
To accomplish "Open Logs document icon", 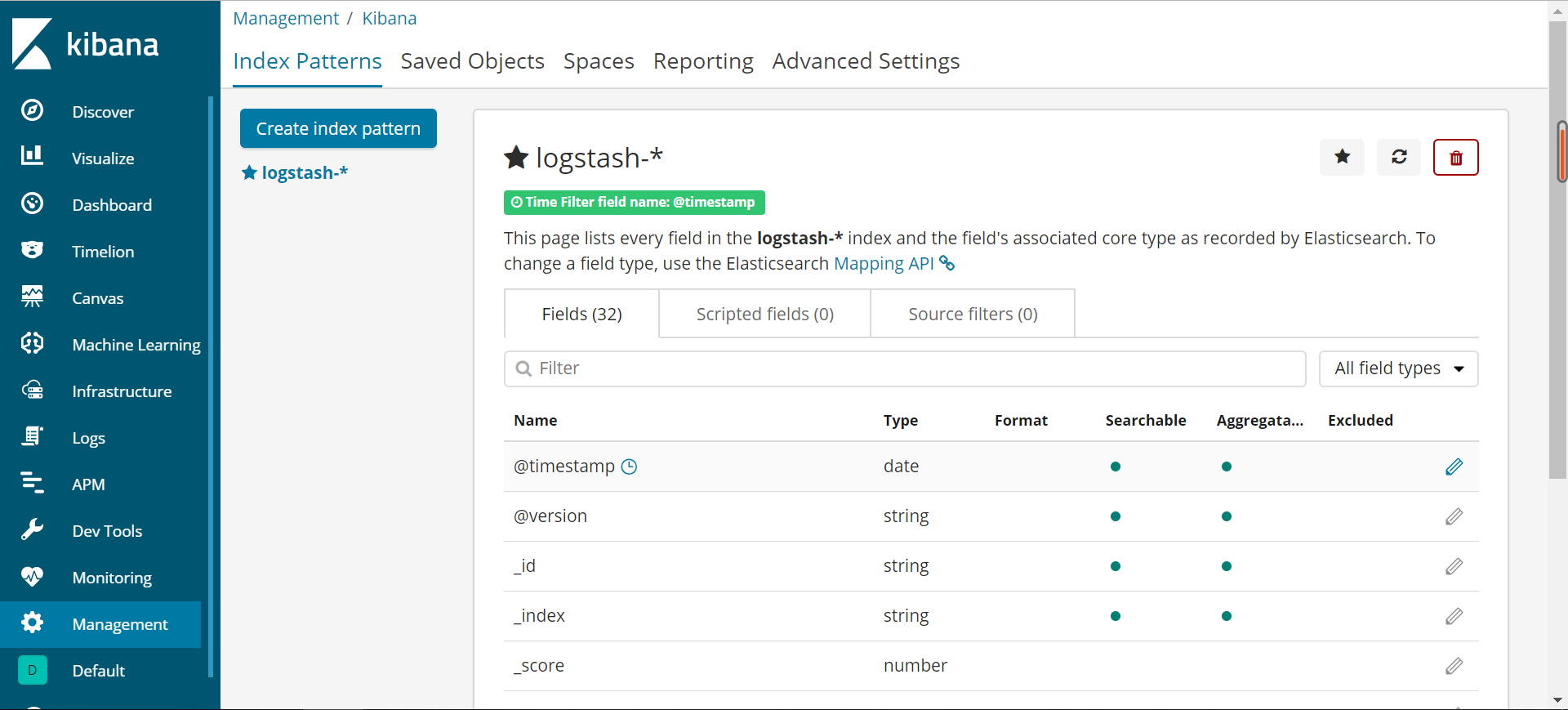I will tap(32, 436).
